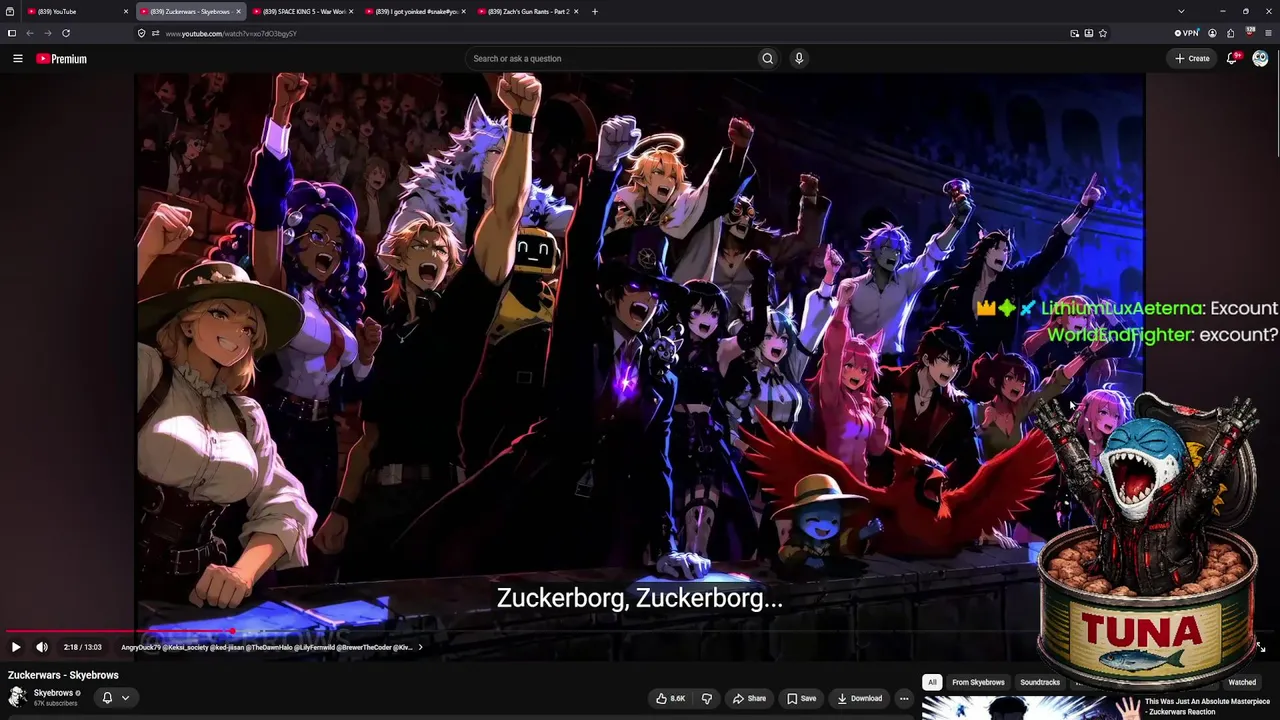This screenshot has width=1280, height=720.
Task: Open site security shield info
Action: [142, 33]
